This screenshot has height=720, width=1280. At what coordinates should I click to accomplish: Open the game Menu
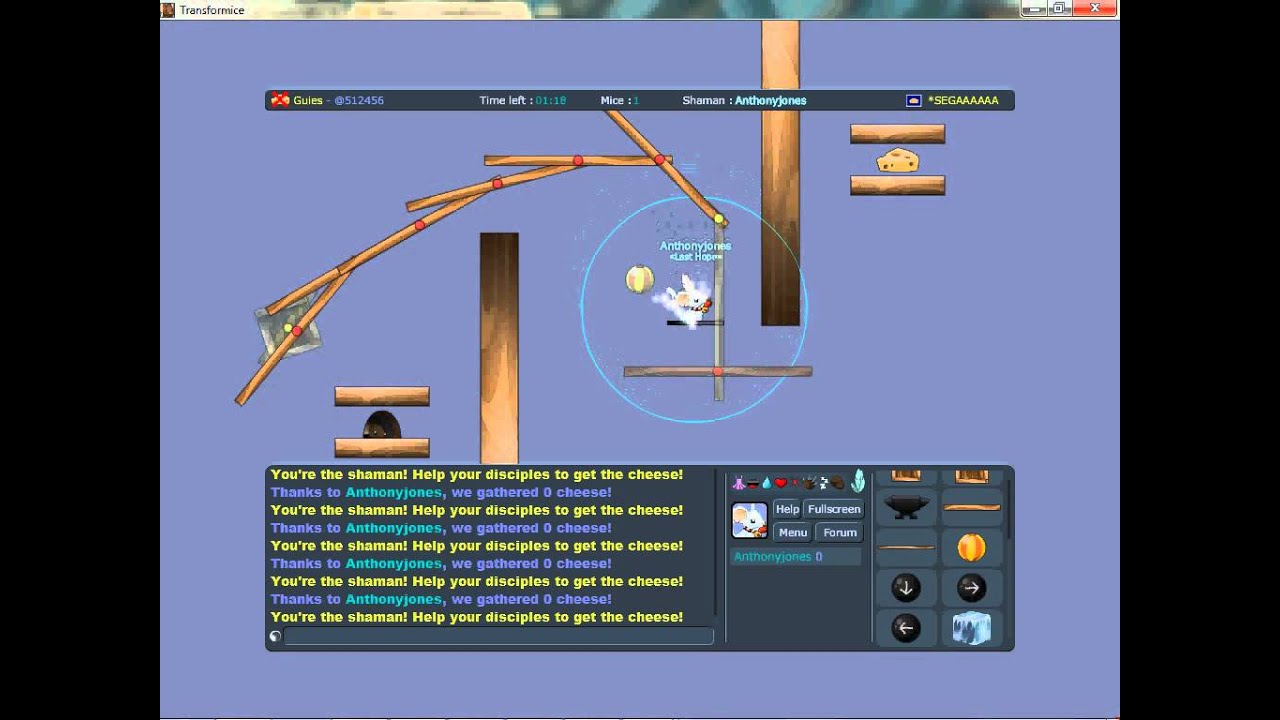point(793,532)
